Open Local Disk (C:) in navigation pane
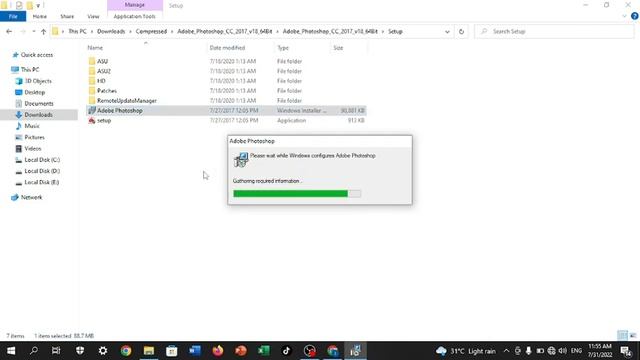This screenshot has width=640, height=360. (x=42, y=160)
